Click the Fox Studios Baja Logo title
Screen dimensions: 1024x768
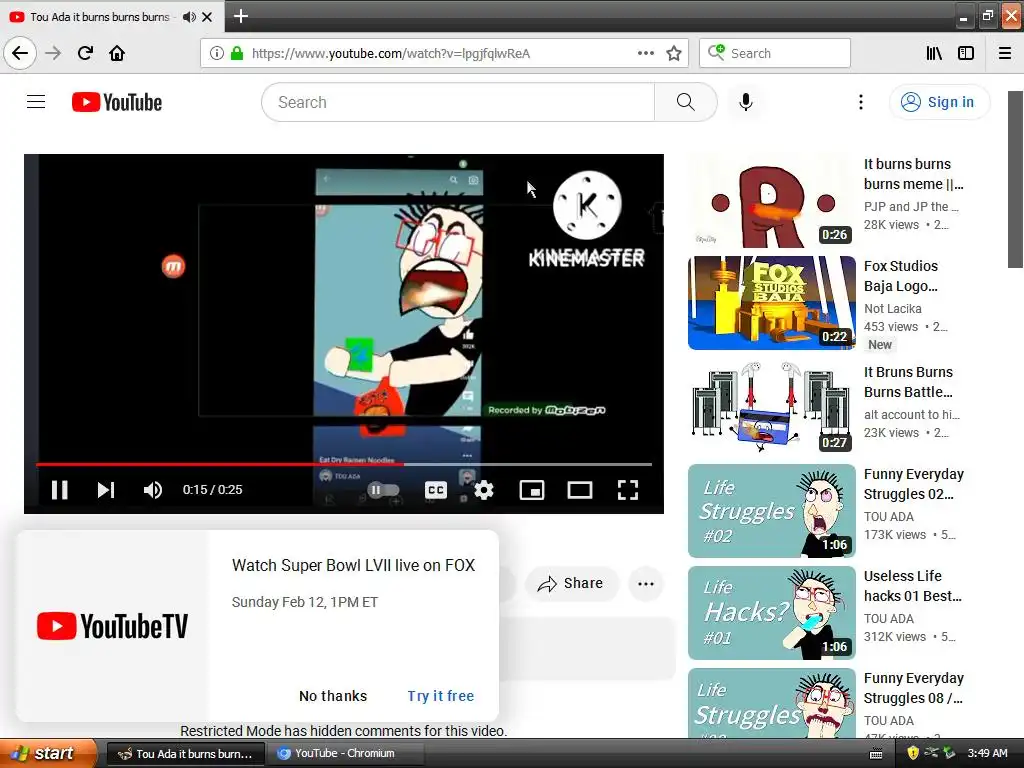(x=901, y=276)
